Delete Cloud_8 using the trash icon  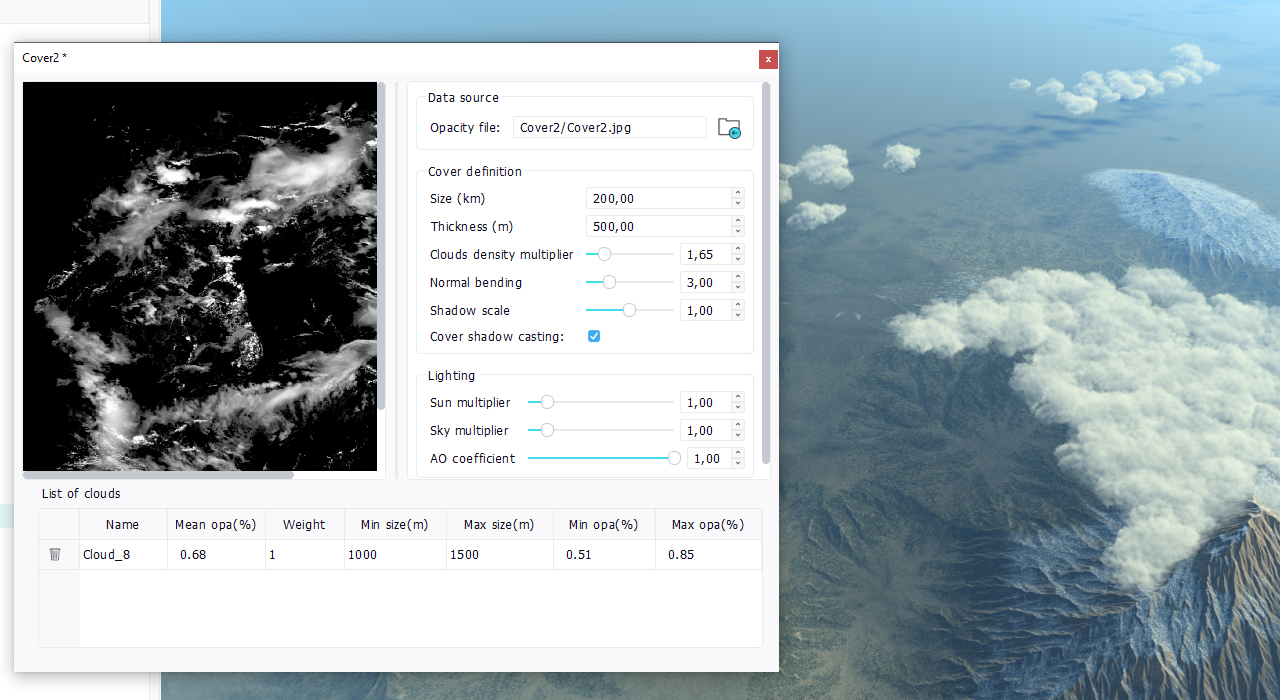pyautogui.click(x=55, y=554)
